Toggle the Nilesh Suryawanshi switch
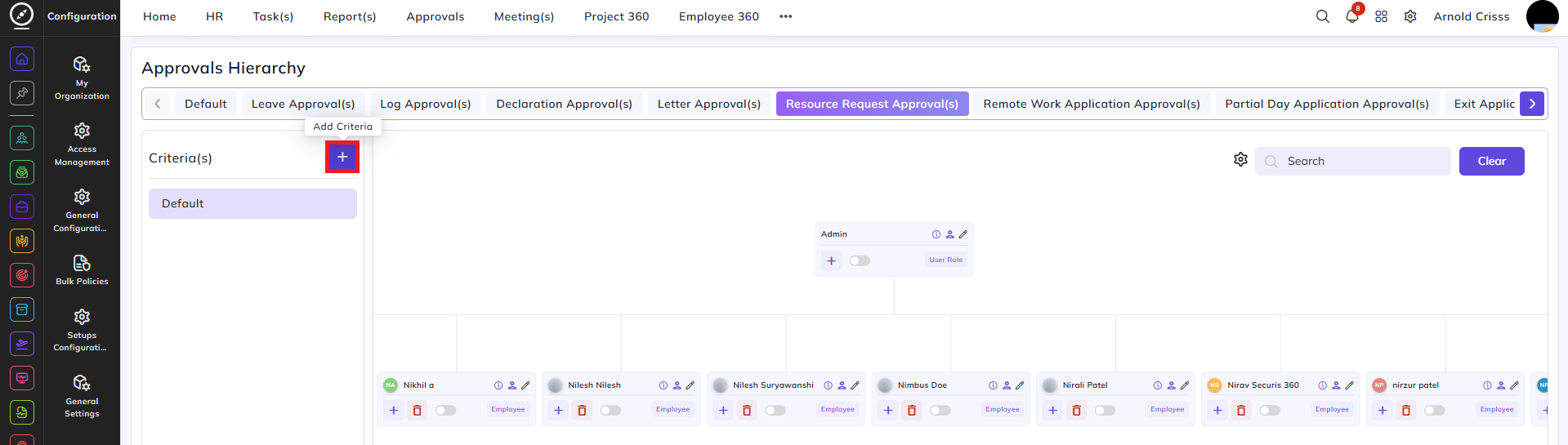The width and height of the screenshot is (1568, 445). (775, 410)
